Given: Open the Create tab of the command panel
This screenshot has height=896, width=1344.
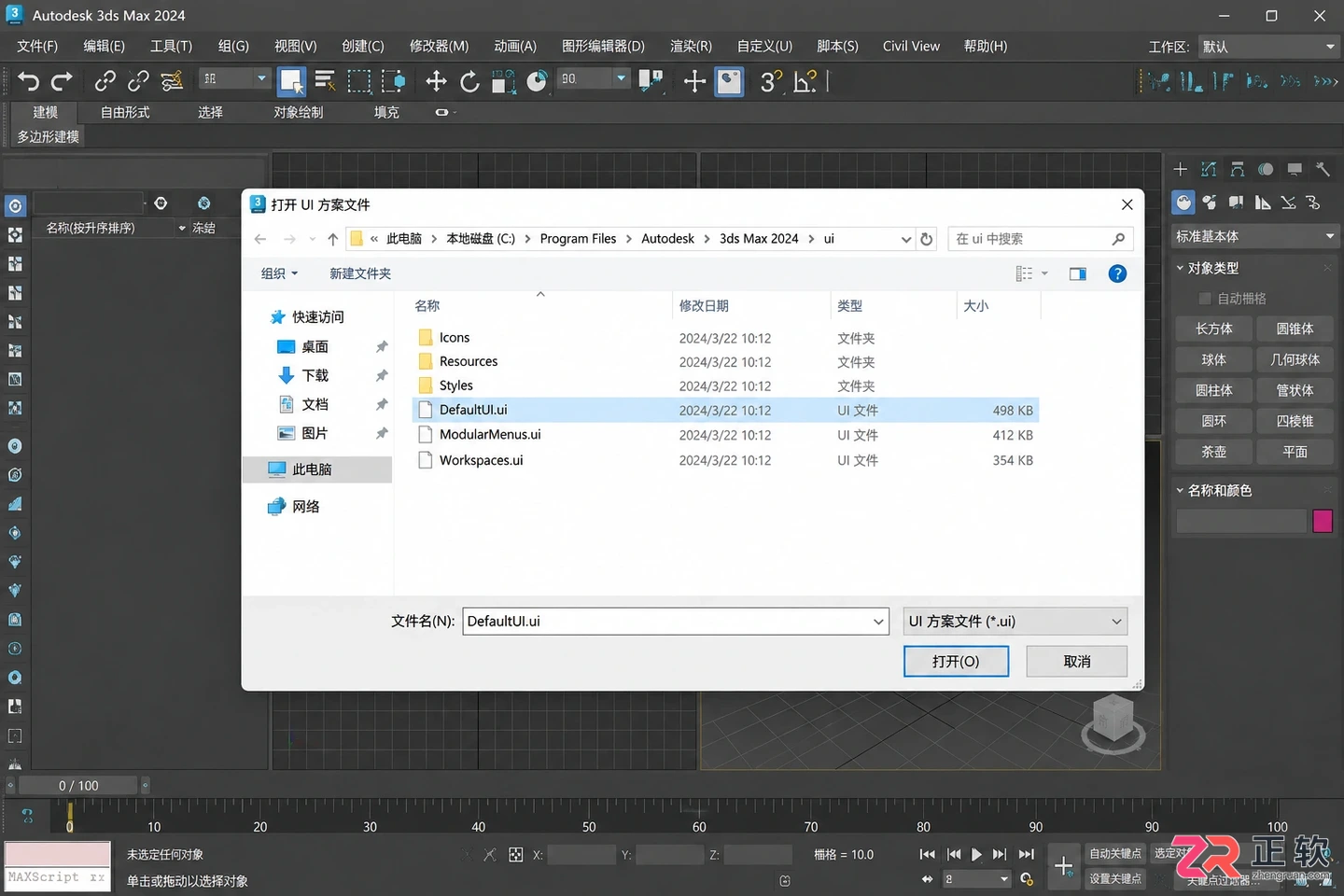Looking at the screenshot, I should pyautogui.click(x=1181, y=169).
